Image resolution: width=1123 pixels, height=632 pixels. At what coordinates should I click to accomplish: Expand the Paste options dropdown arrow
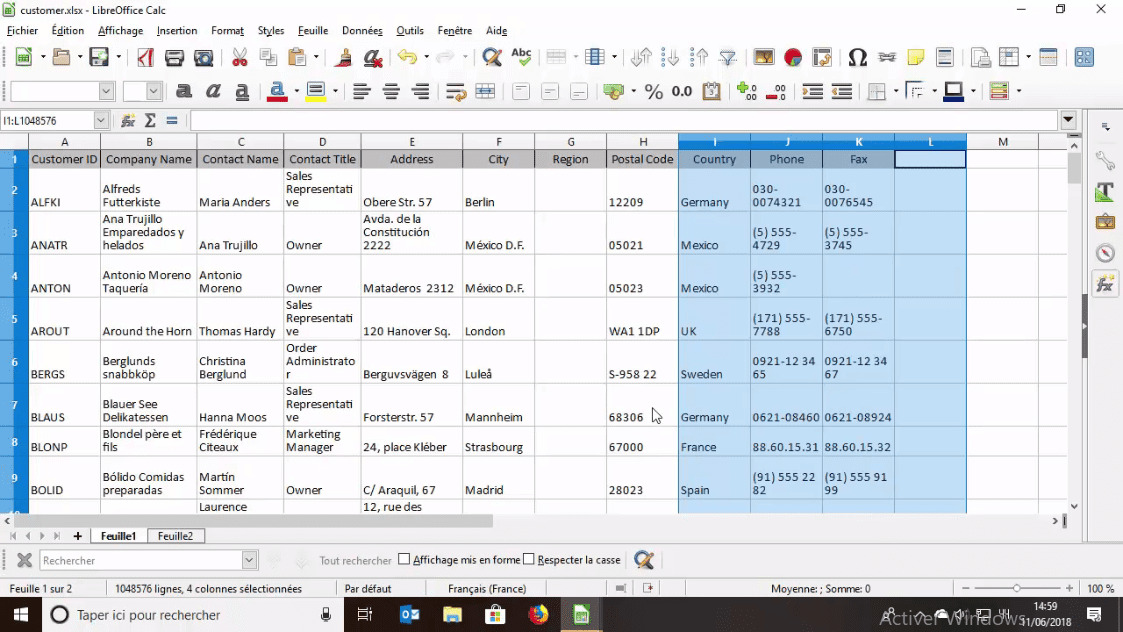[x=316, y=57]
